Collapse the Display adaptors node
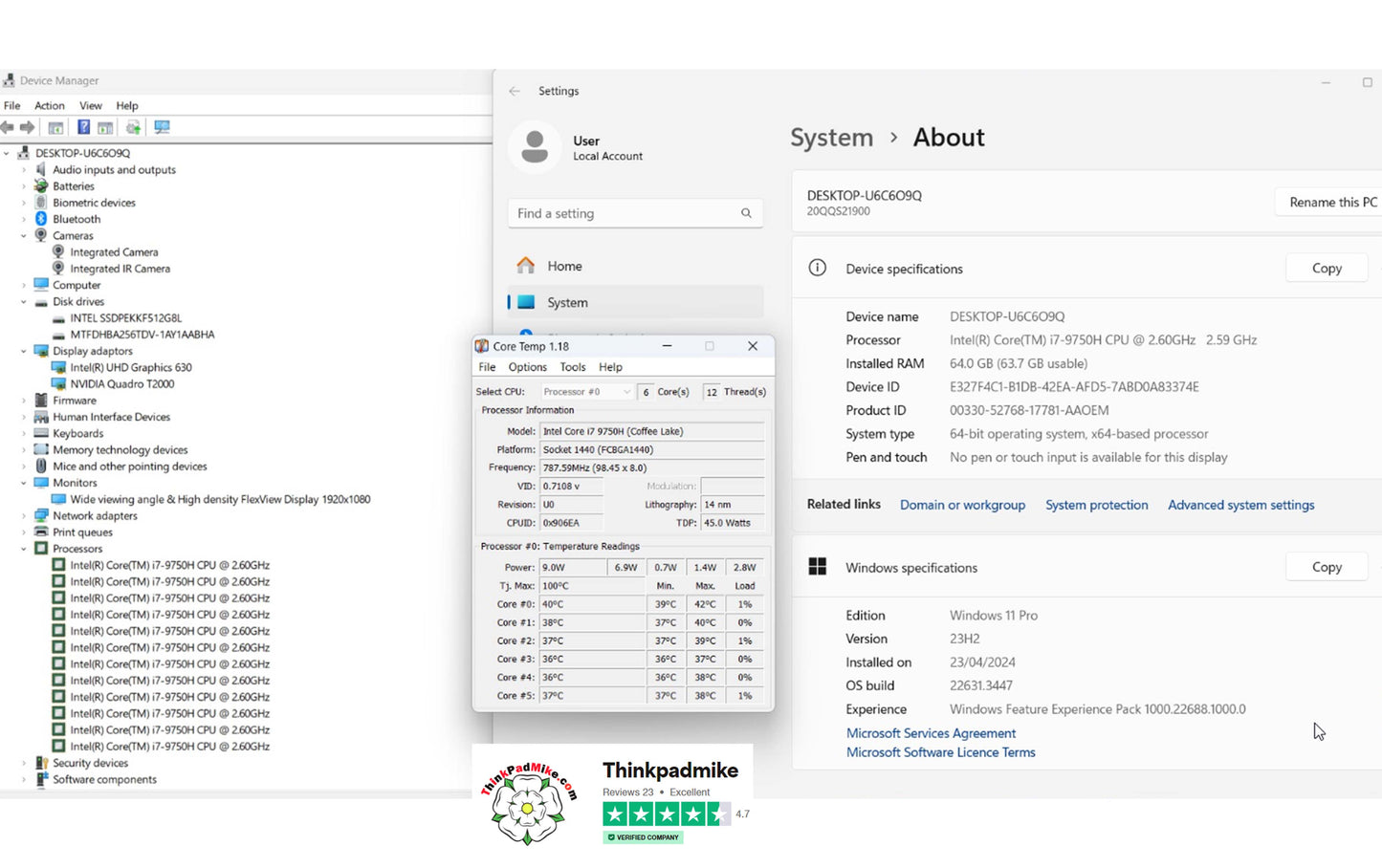This screenshot has height=868, width=1382. click(x=24, y=351)
